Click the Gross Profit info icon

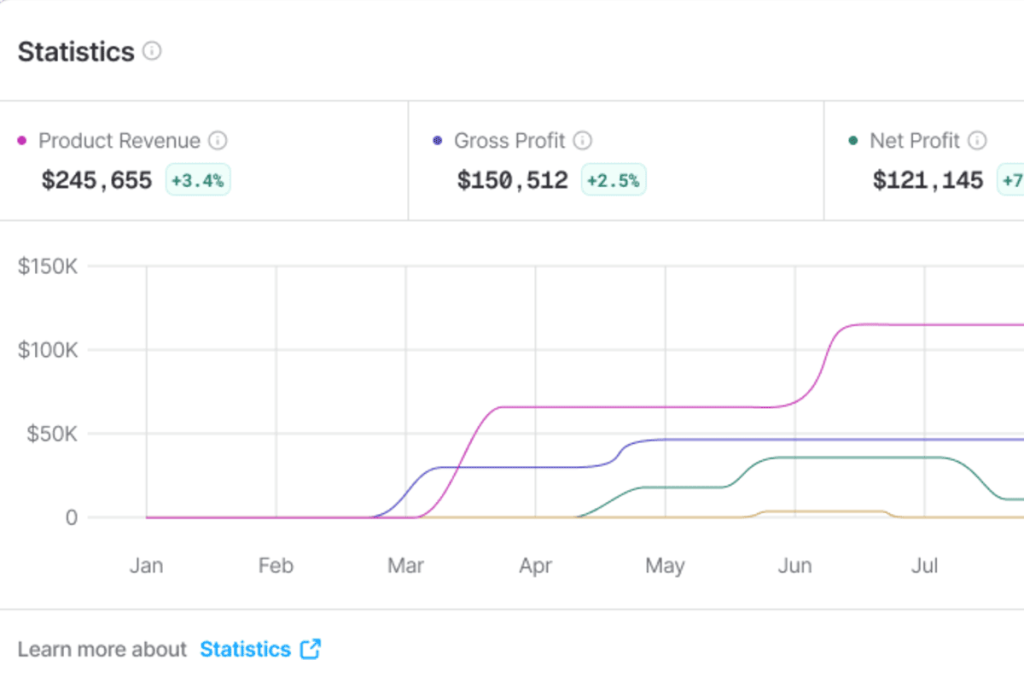pos(582,141)
